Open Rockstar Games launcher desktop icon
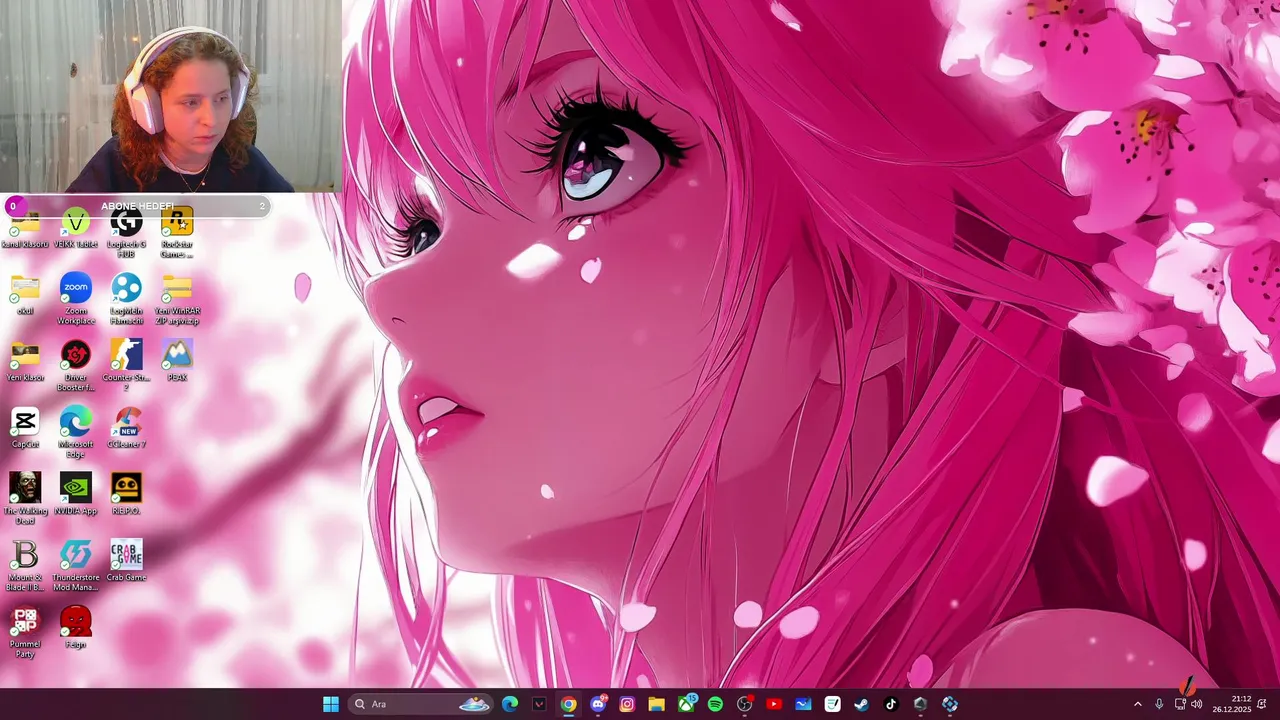This screenshot has height=720, width=1280. click(177, 232)
